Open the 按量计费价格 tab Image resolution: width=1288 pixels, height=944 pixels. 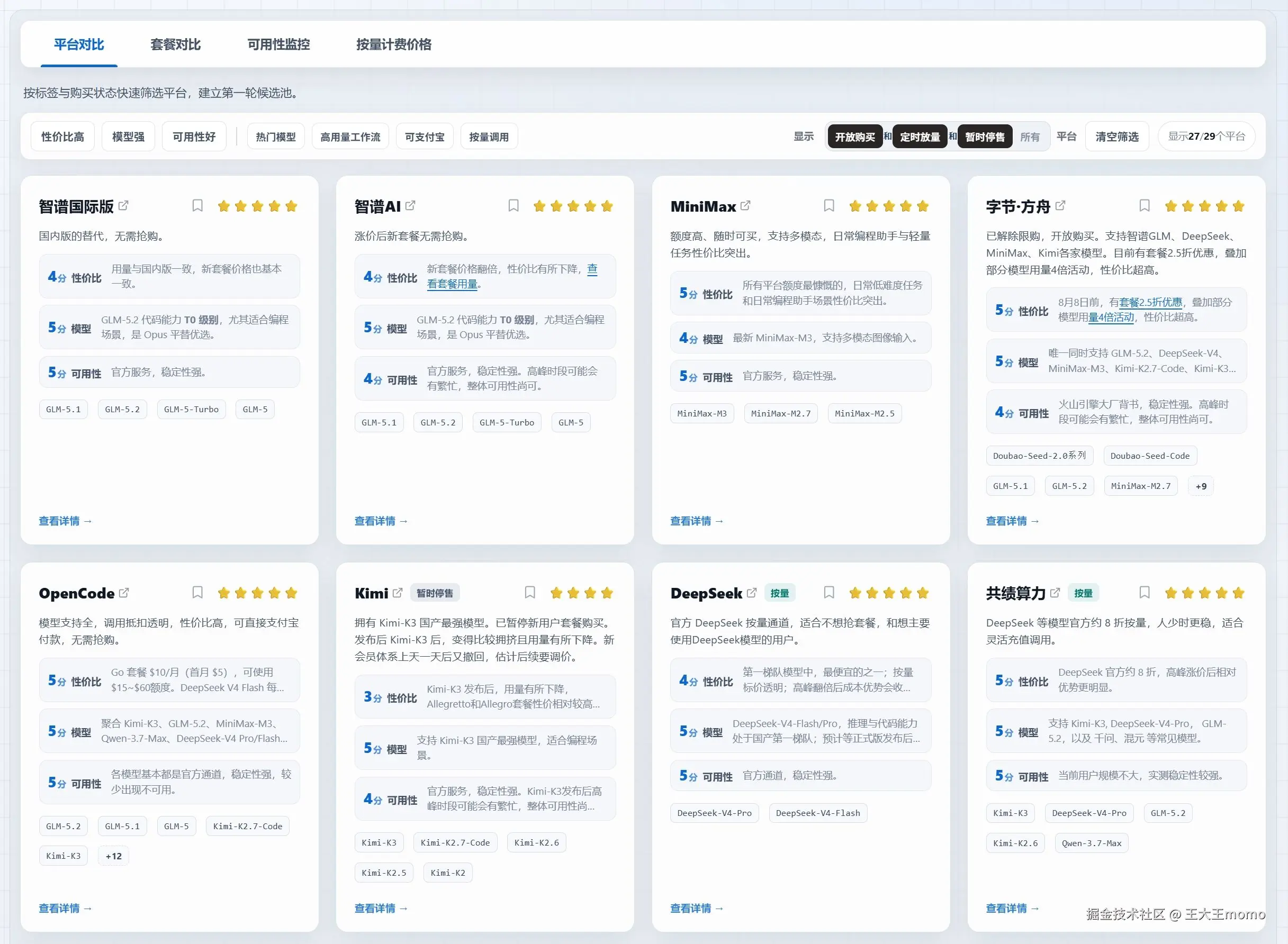point(394,44)
